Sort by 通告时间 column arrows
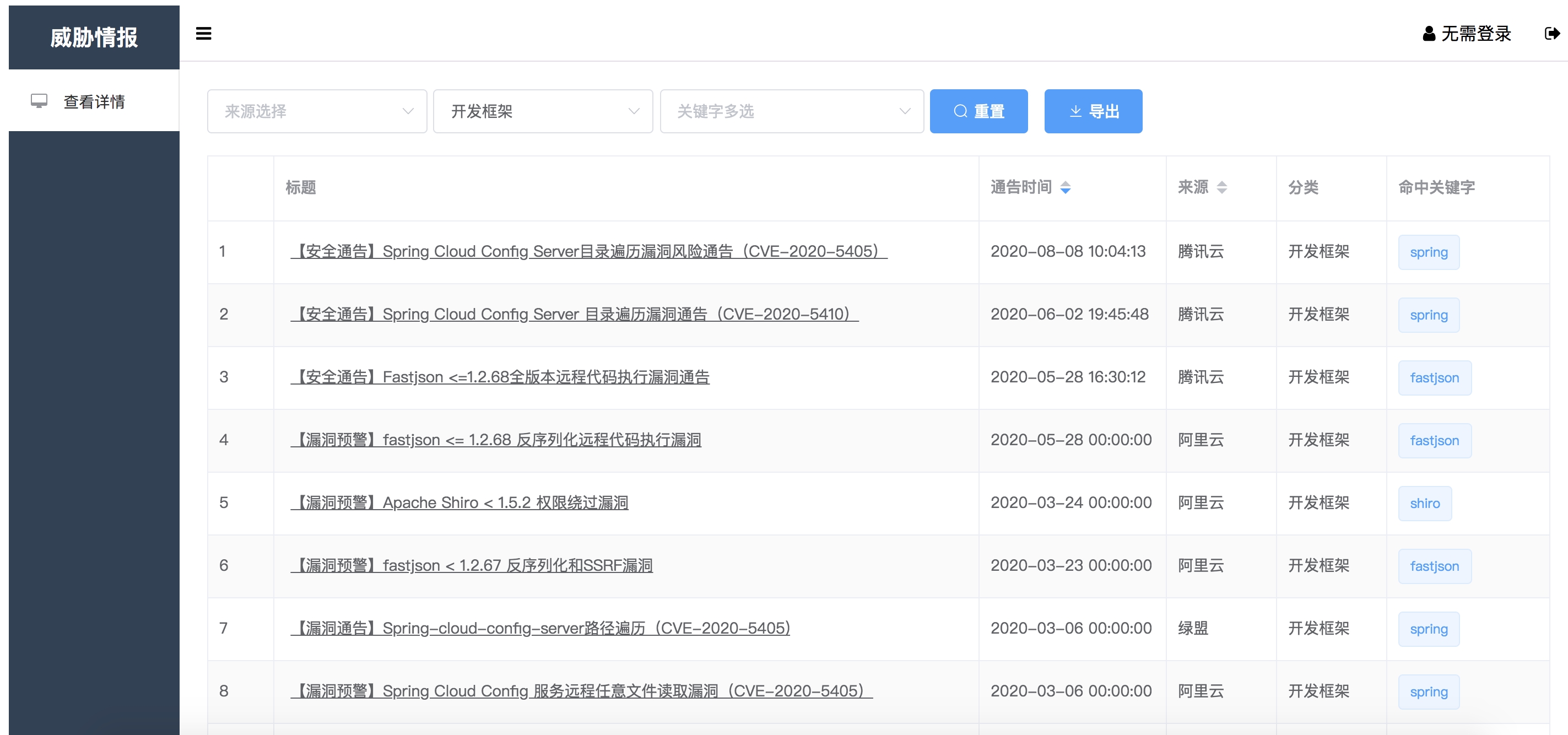 [x=1065, y=187]
